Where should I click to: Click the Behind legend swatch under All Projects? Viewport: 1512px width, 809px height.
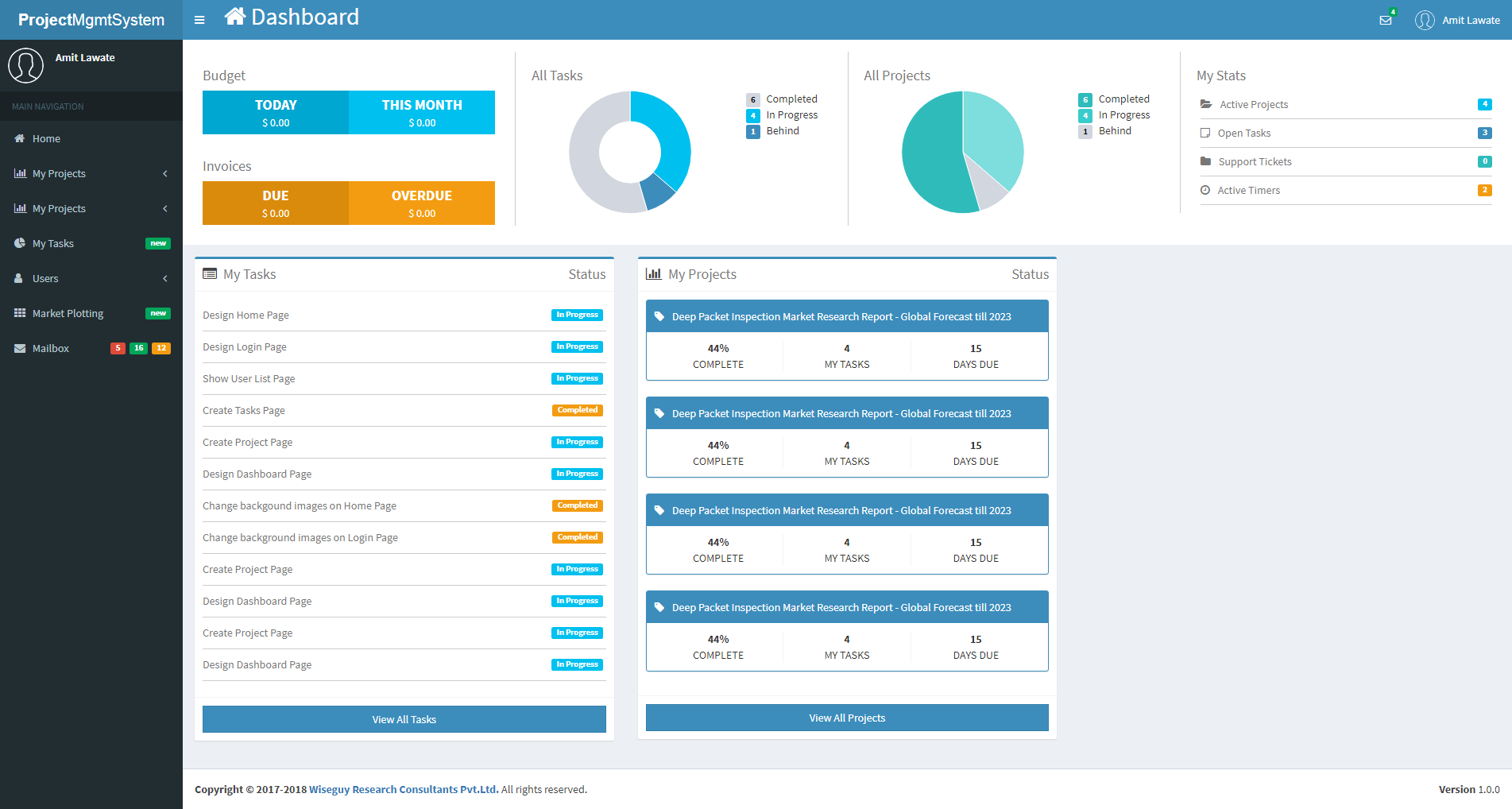pos(1085,131)
